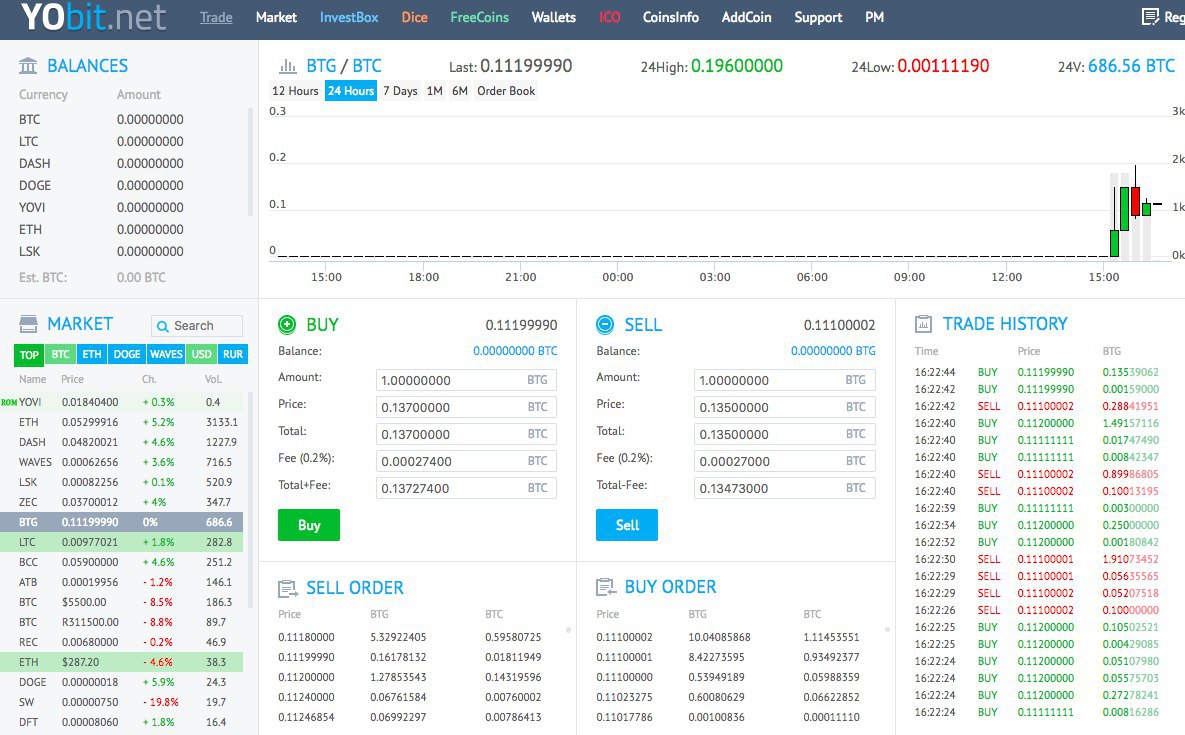Click the Sell balance 0.00000000 BTG link
This screenshot has height=735, width=1185.
pos(833,351)
